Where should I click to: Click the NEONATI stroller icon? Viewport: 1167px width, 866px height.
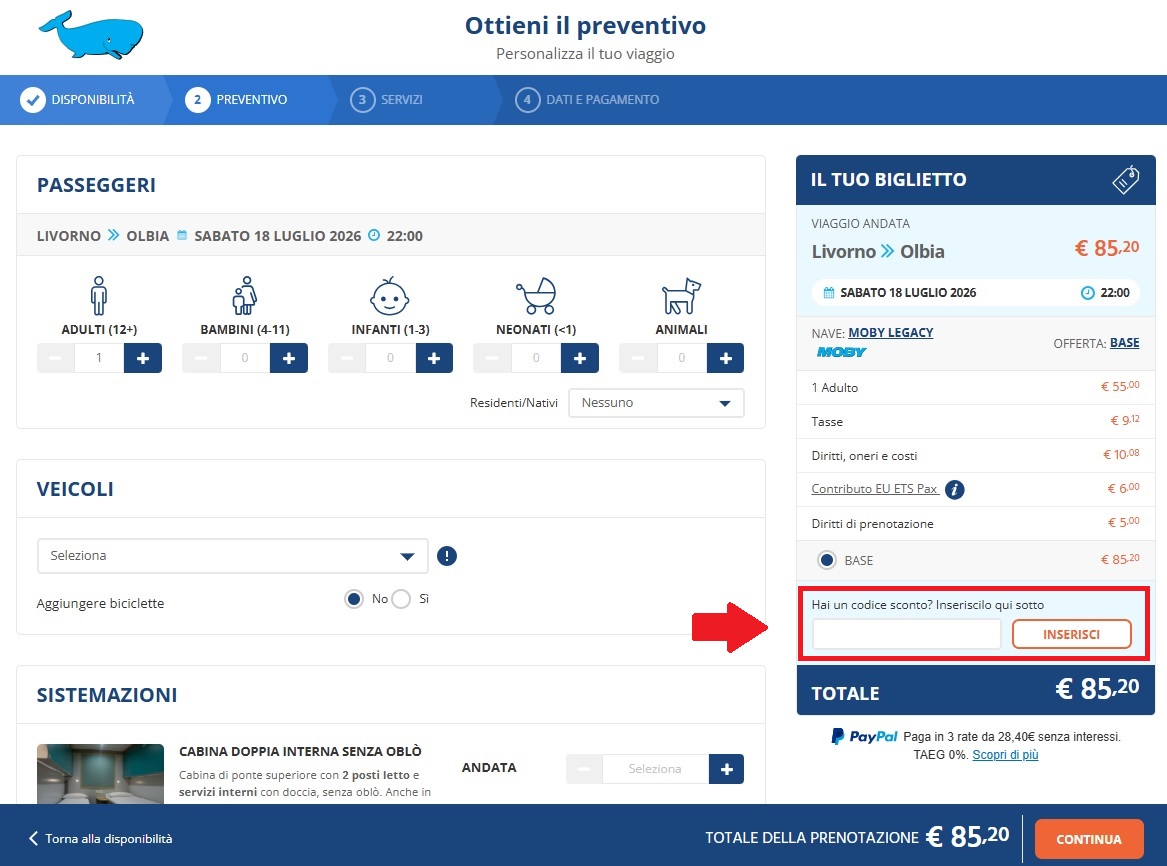point(536,296)
